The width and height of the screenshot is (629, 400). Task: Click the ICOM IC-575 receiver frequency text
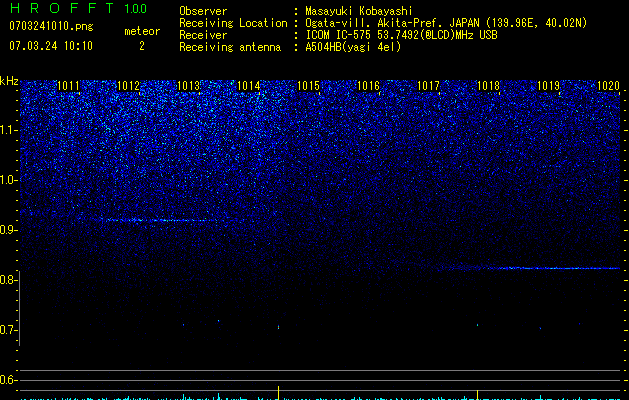(401, 35)
